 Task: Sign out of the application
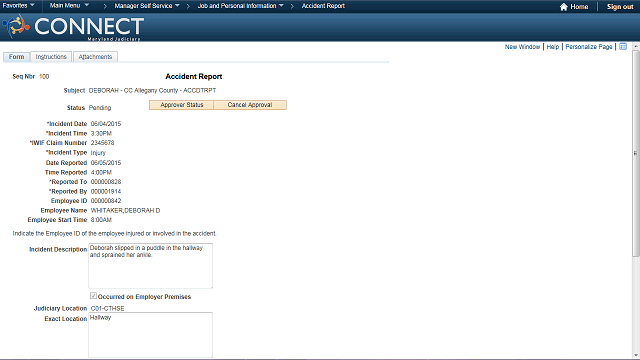point(620,7)
